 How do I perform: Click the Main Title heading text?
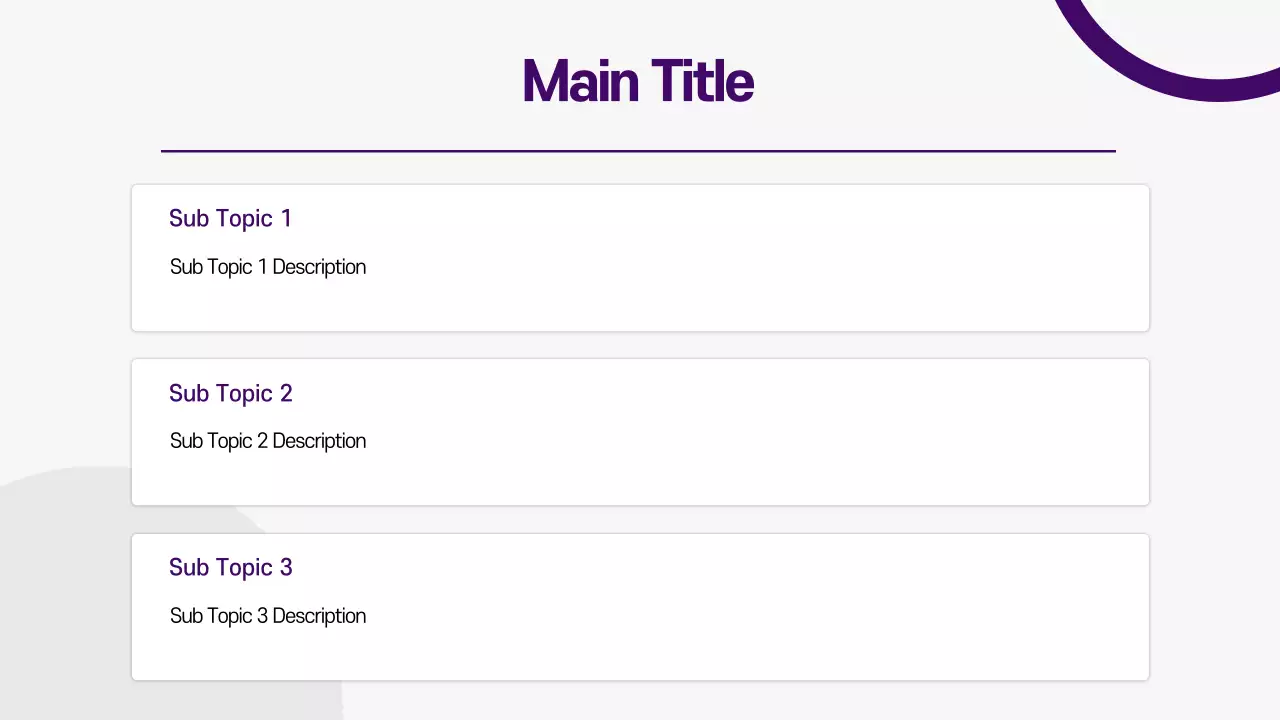(637, 81)
